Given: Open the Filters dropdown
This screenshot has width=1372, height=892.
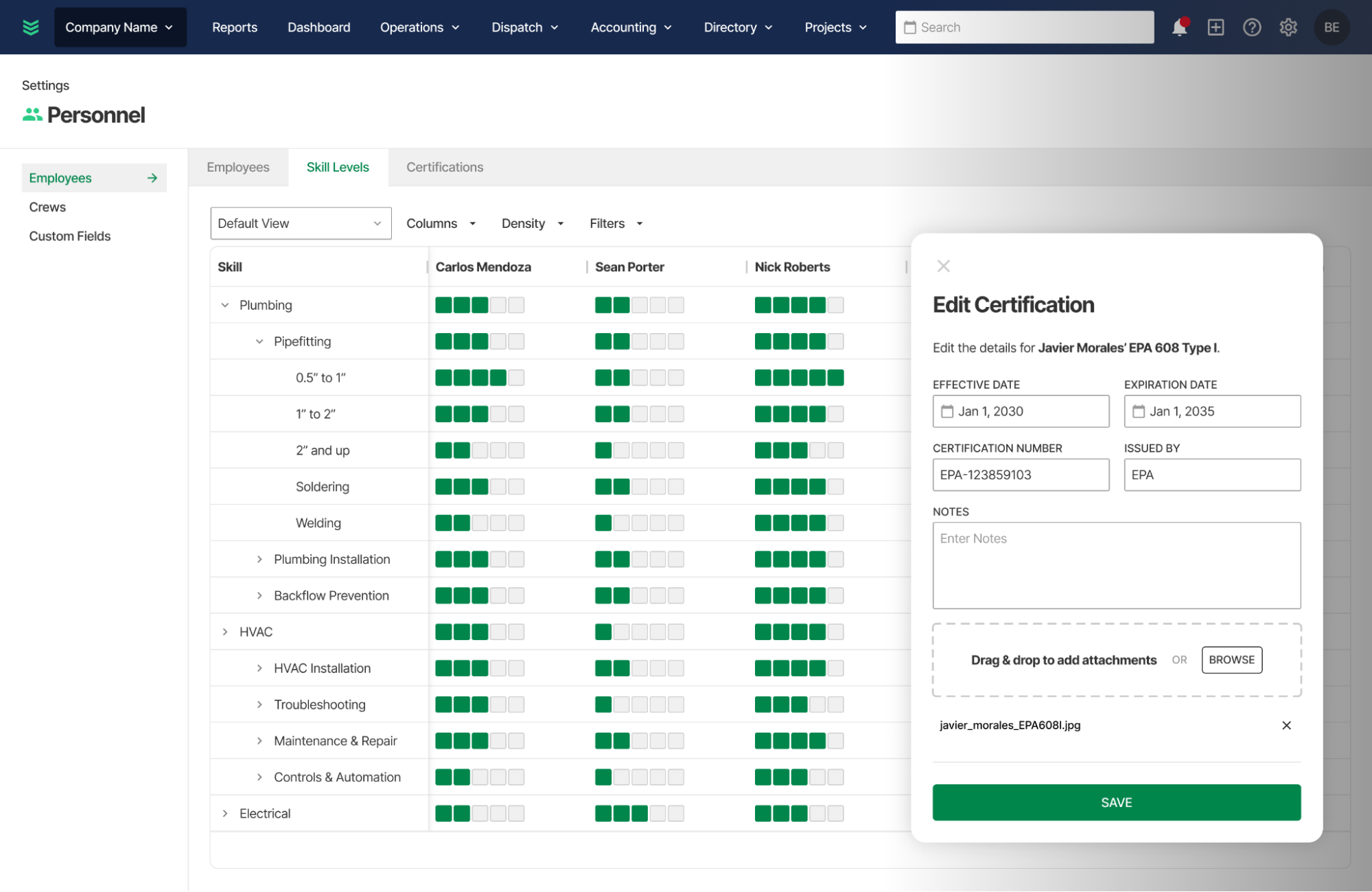Looking at the screenshot, I should coord(616,224).
